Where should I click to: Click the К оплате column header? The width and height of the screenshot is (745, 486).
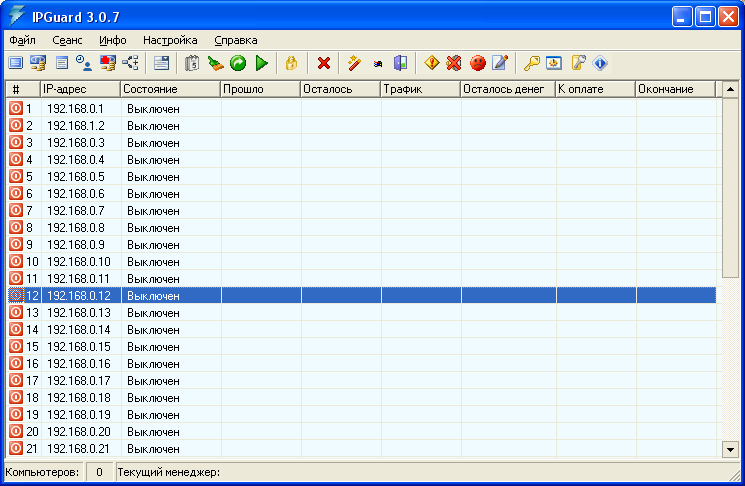[x=595, y=89]
